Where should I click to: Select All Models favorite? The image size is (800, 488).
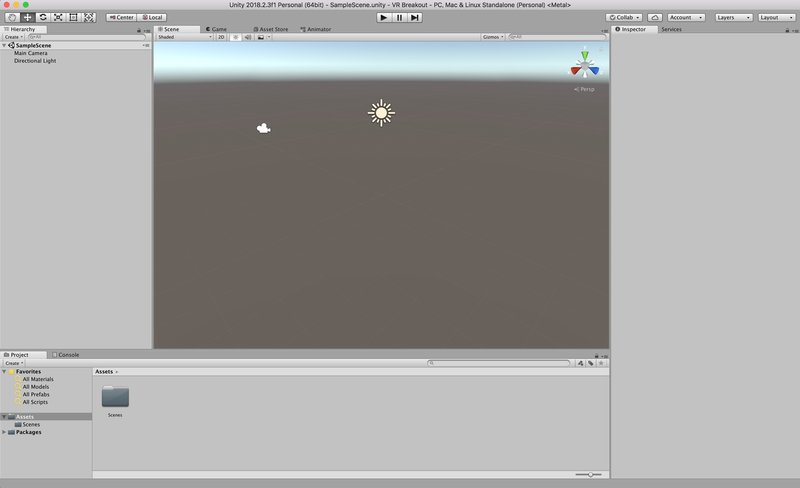(36, 387)
